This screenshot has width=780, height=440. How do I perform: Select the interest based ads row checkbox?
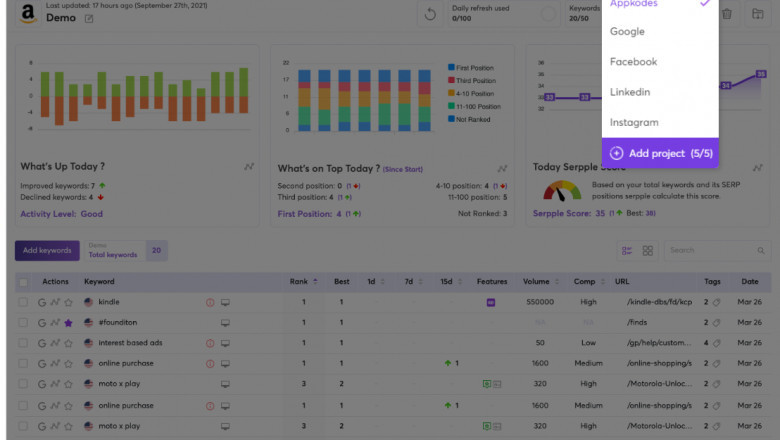[23, 343]
